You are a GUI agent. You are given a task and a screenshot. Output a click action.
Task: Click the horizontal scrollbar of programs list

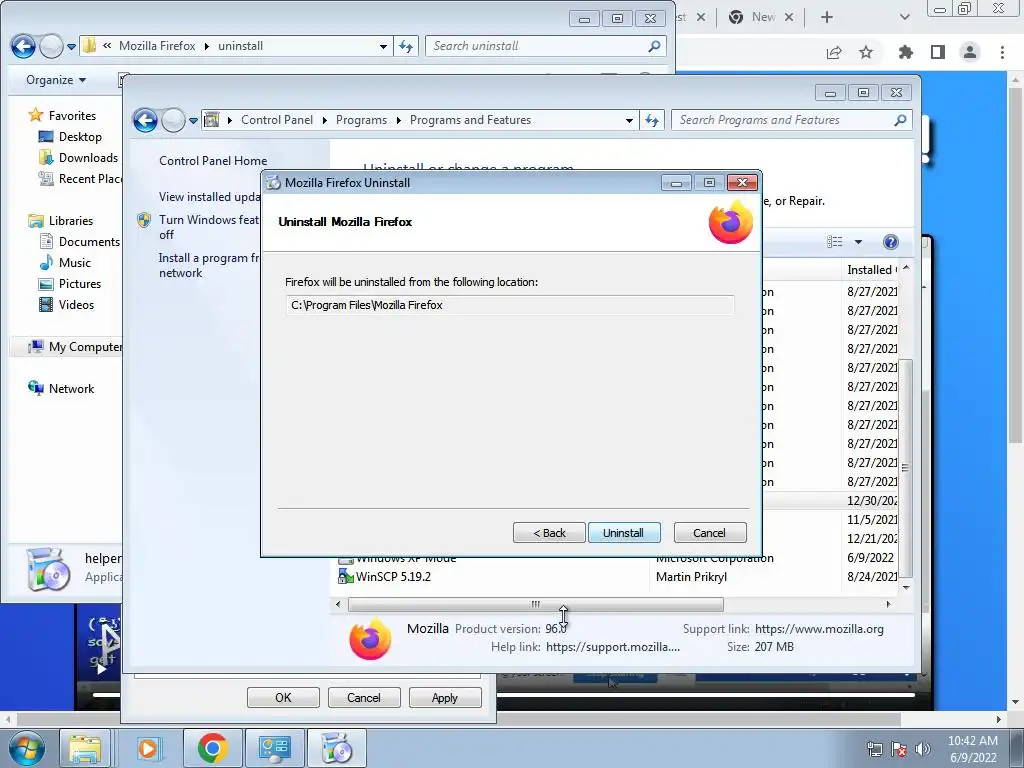click(536, 604)
